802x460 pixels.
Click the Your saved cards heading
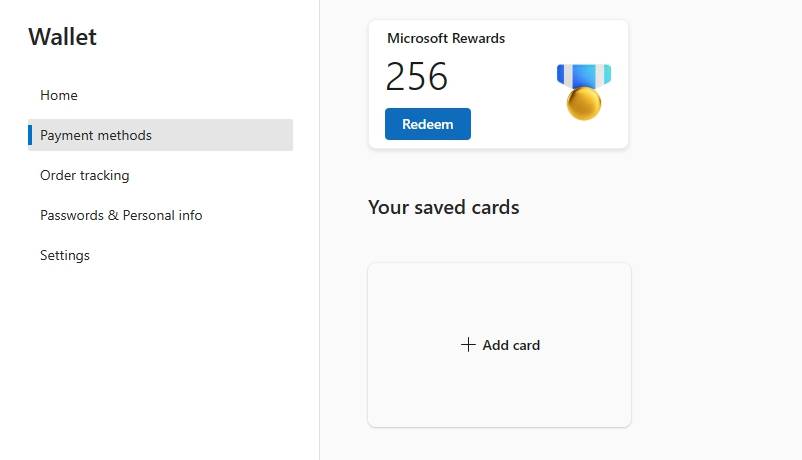pos(444,208)
